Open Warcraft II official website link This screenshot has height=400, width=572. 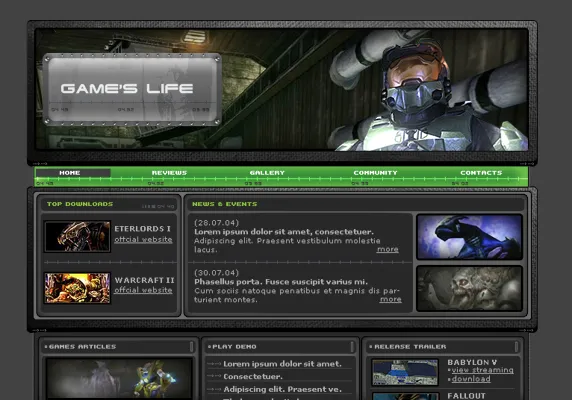pos(143,290)
